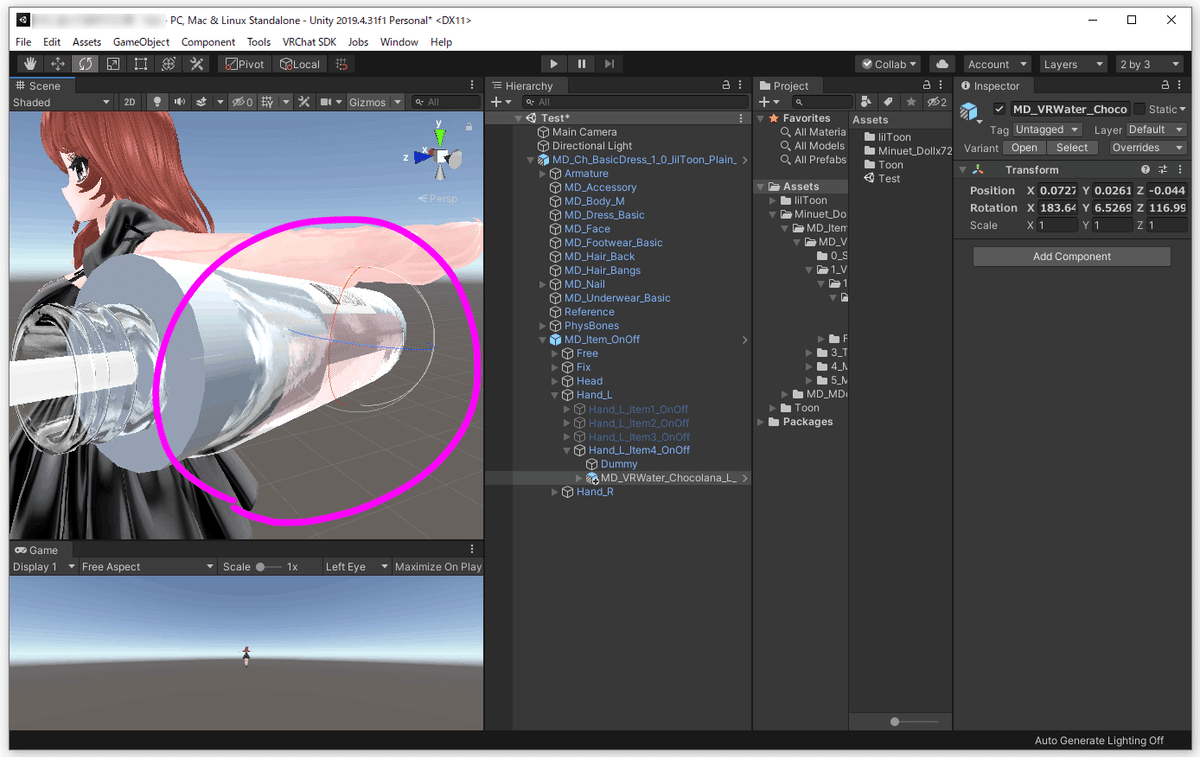Show favorites star filter in Project
This screenshot has height=757, width=1200.
click(x=910, y=102)
